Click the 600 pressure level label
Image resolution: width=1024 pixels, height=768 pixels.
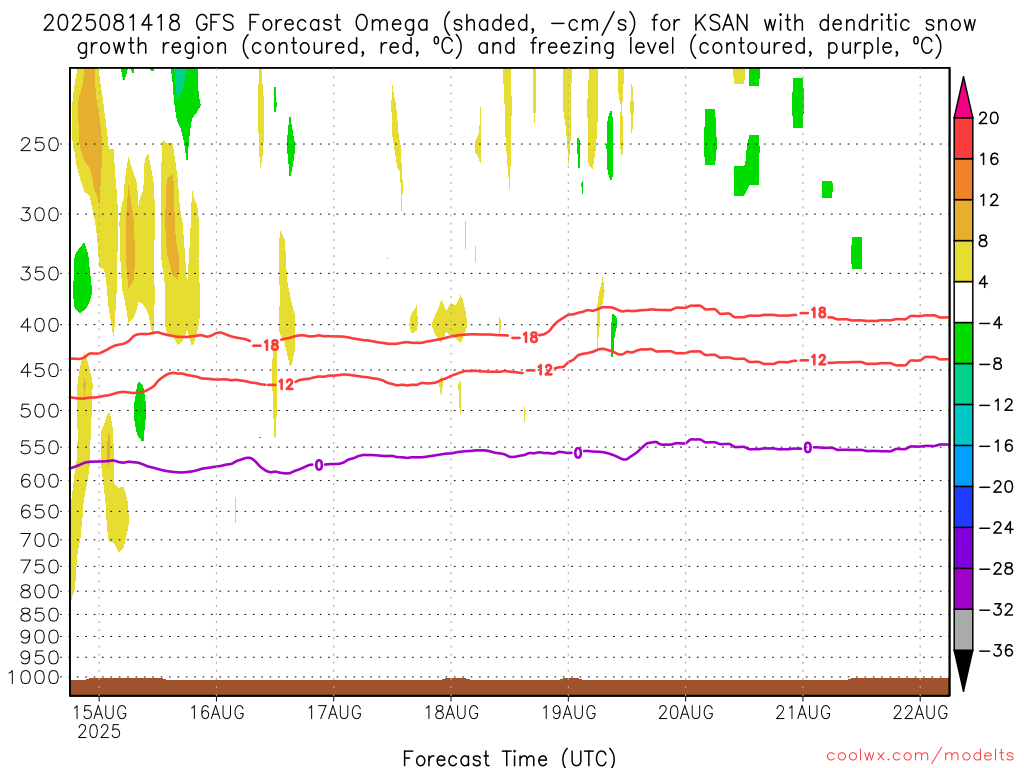point(40,481)
